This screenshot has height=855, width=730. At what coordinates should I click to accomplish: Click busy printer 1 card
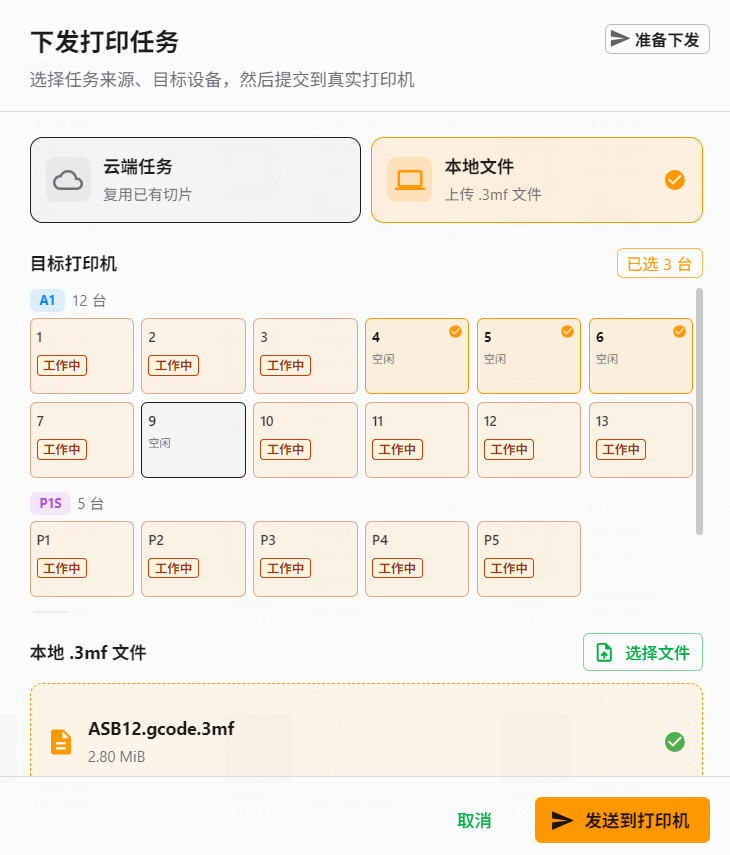tap(82, 356)
